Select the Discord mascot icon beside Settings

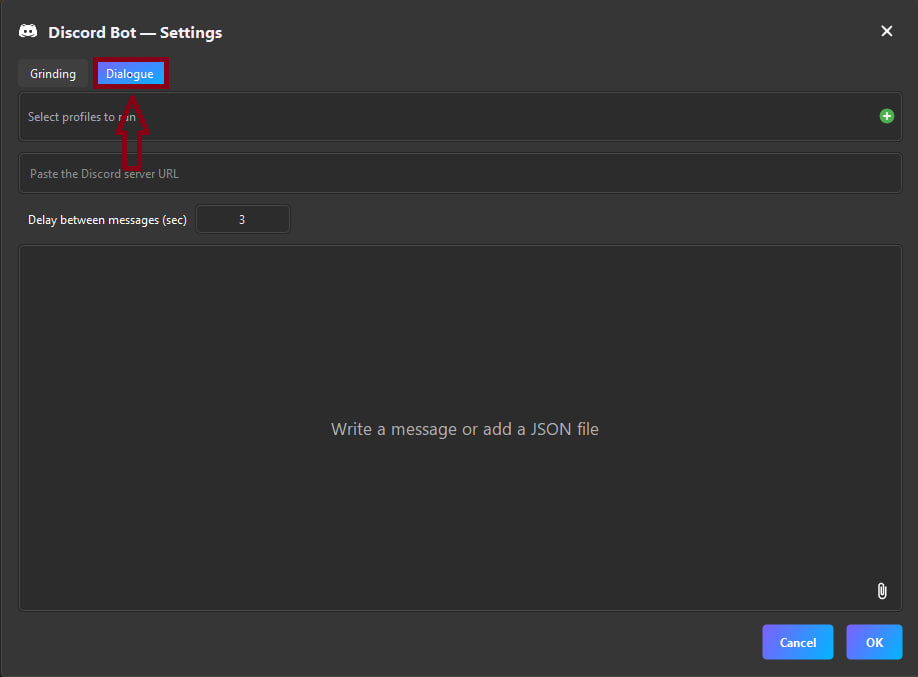(27, 31)
